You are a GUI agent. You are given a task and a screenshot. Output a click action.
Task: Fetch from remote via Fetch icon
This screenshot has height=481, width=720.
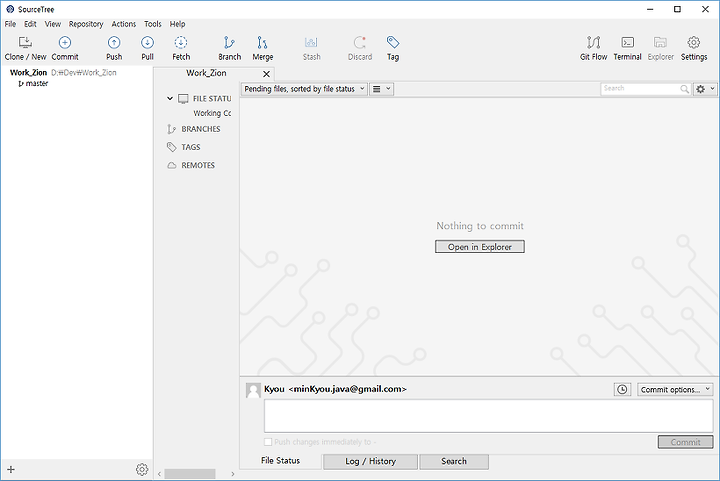coord(181,48)
